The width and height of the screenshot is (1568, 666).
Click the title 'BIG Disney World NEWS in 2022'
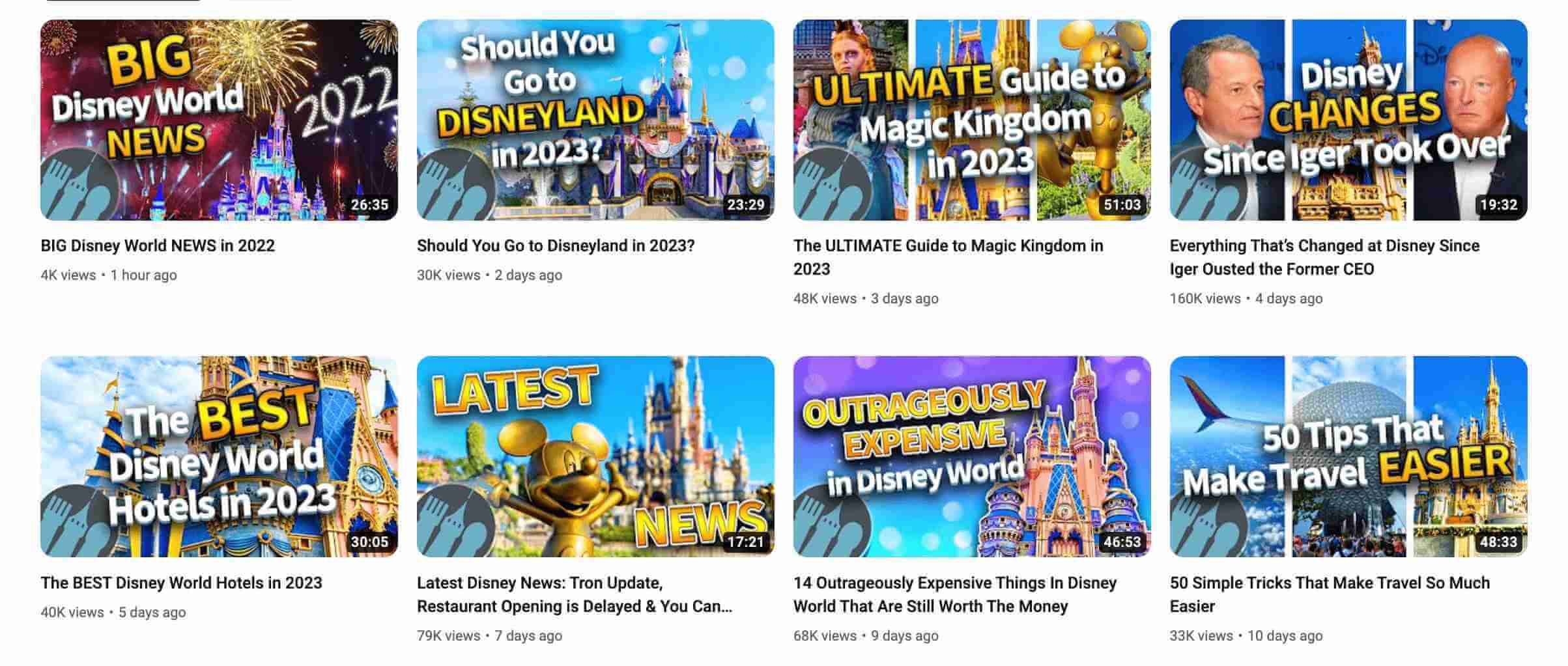(x=158, y=245)
